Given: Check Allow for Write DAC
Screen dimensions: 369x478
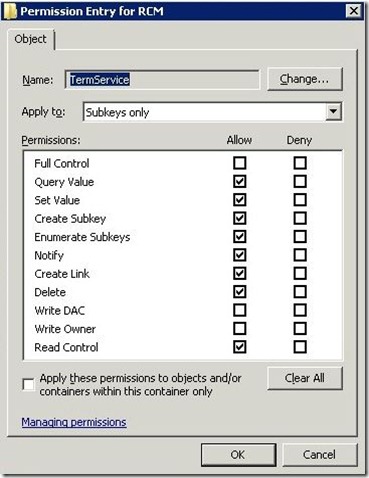Looking at the screenshot, I should [x=240, y=310].
